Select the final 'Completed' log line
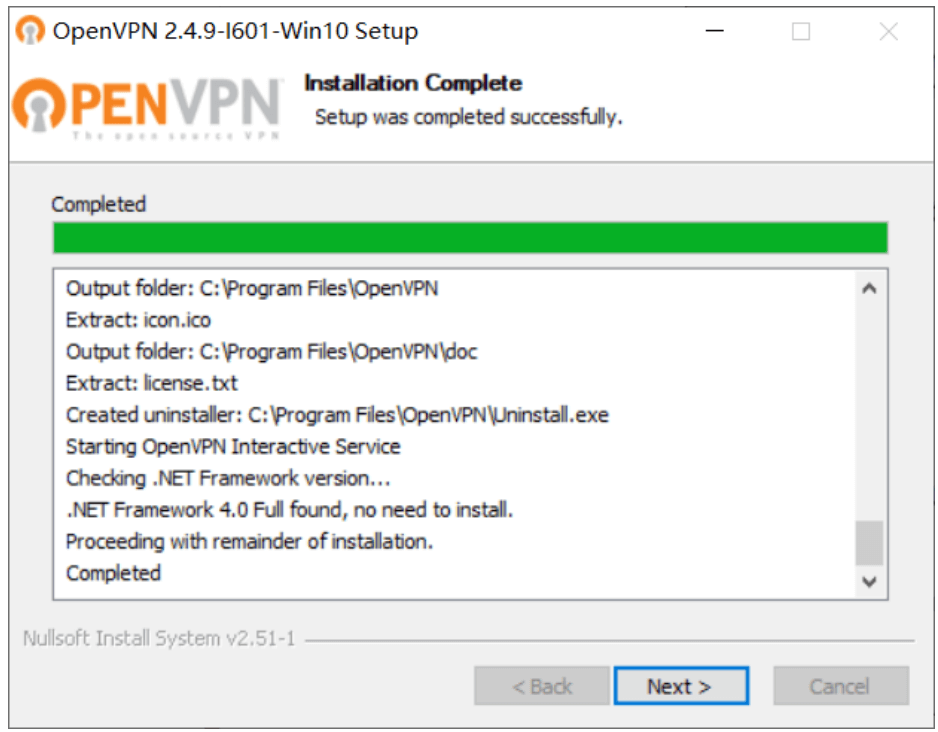The width and height of the screenshot is (938, 732). [x=113, y=573]
